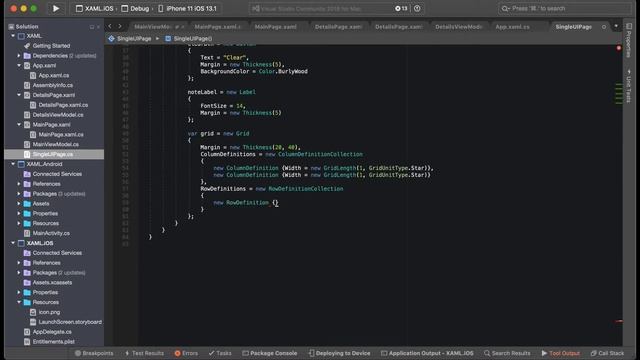640x360 pixels.
Task: Open the DetailsPage.xaml tab
Action: tap(338, 27)
